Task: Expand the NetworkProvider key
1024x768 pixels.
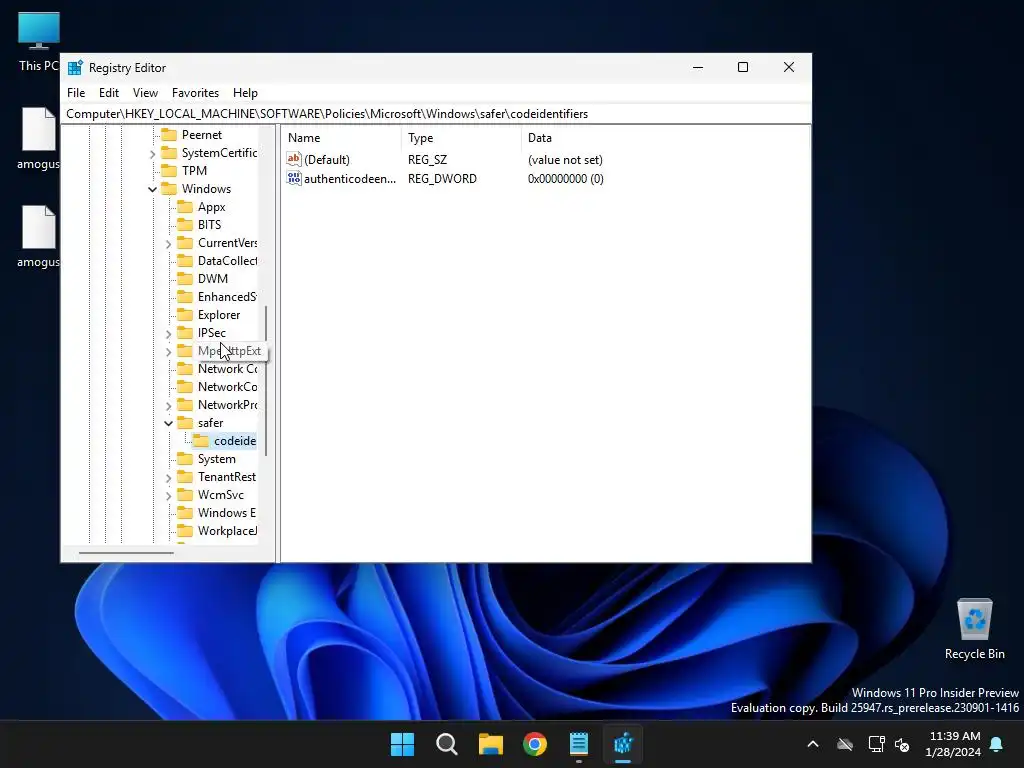Action: tap(168, 406)
